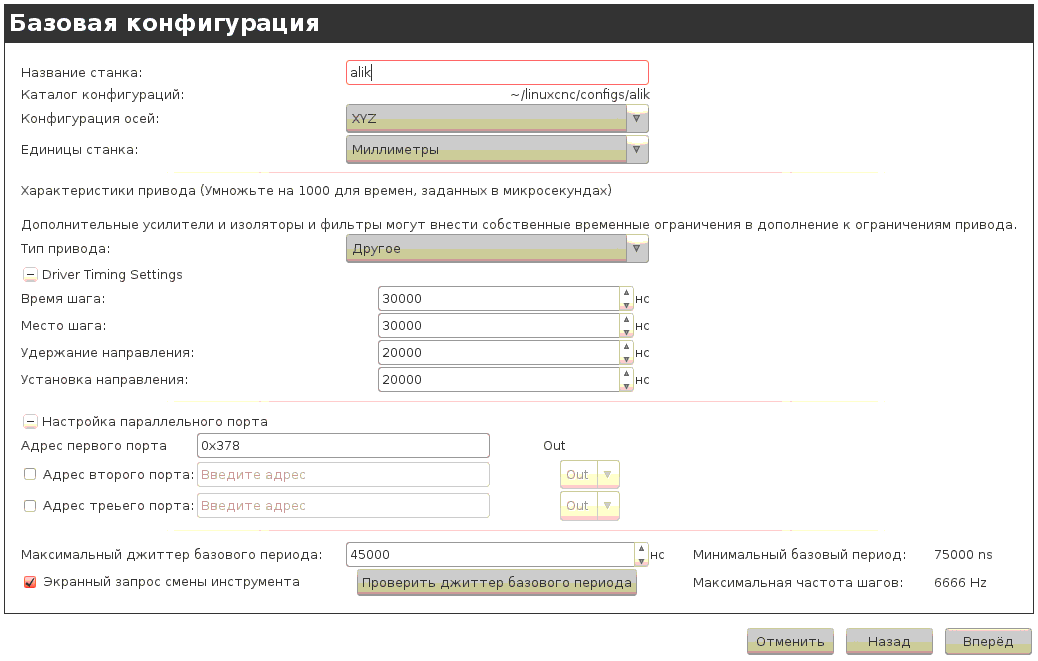Image resolution: width=1038 pixels, height=661 pixels.
Task: Click the Отменить button
Action: 790,642
